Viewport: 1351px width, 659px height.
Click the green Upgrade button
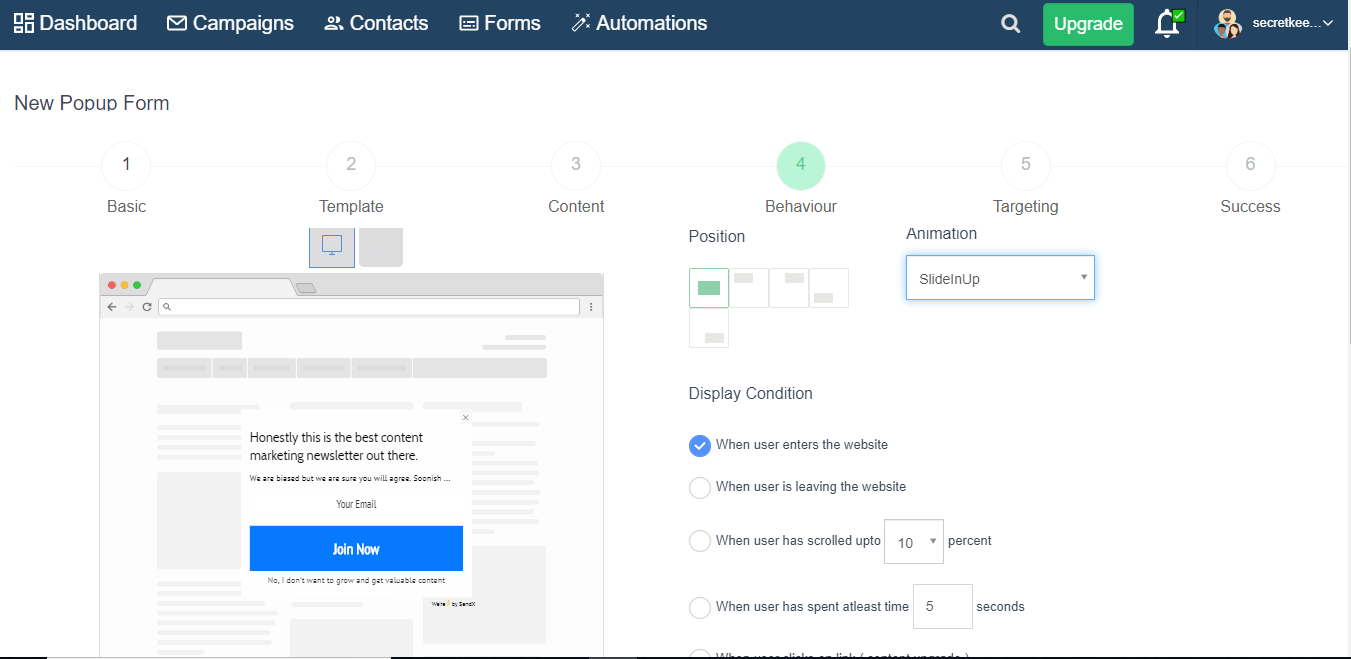pyautogui.click(x=1088, y=24)
